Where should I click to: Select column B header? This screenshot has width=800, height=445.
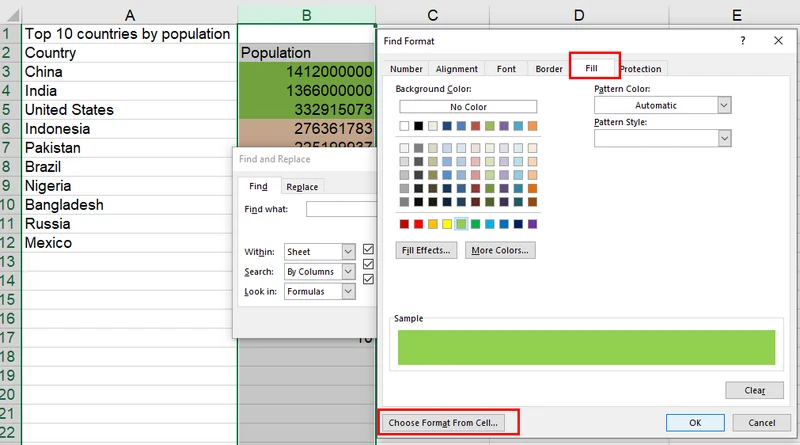306,15
